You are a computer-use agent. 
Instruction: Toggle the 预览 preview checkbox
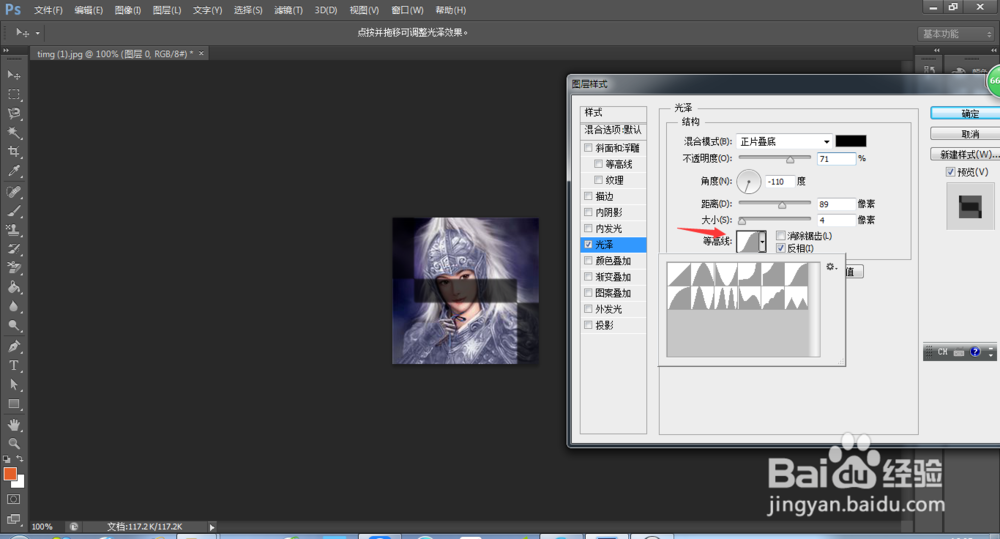click(950, 172)
